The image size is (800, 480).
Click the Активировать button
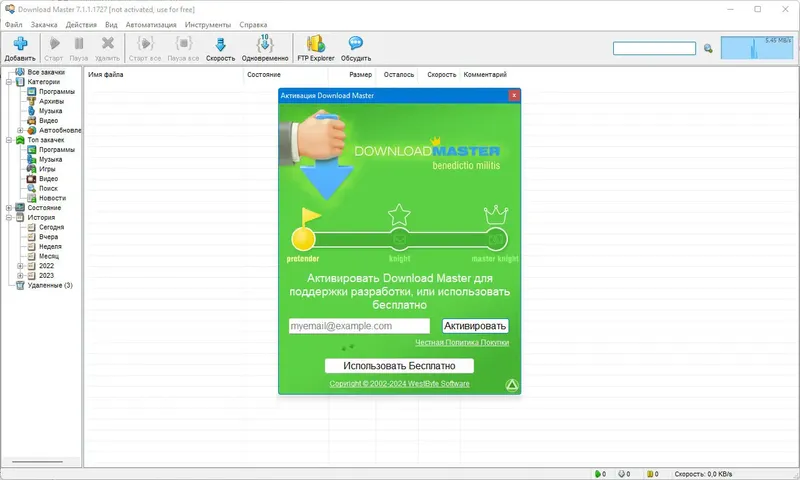tap(475, 326)
